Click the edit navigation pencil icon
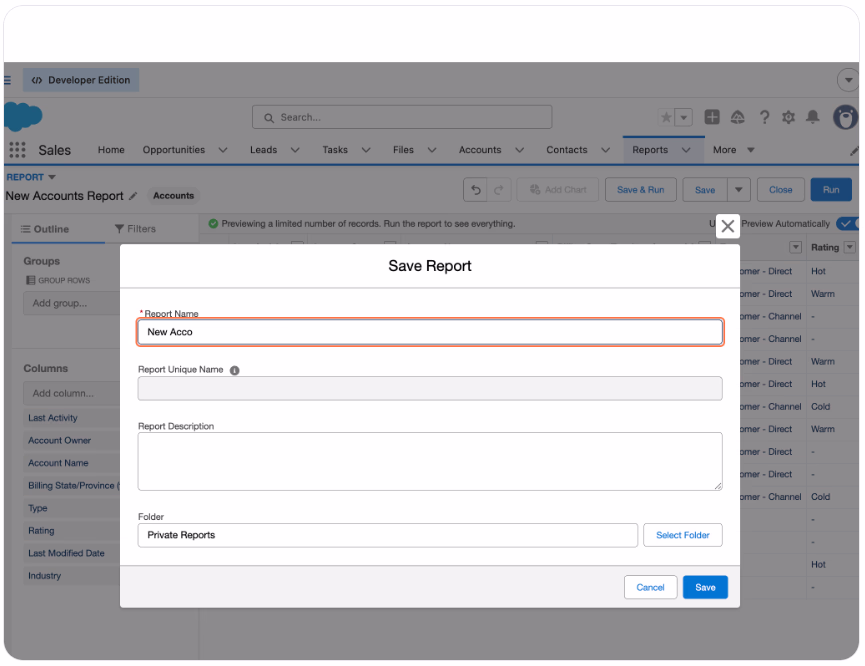The image size is (865, 666). [x=853, y=150]
